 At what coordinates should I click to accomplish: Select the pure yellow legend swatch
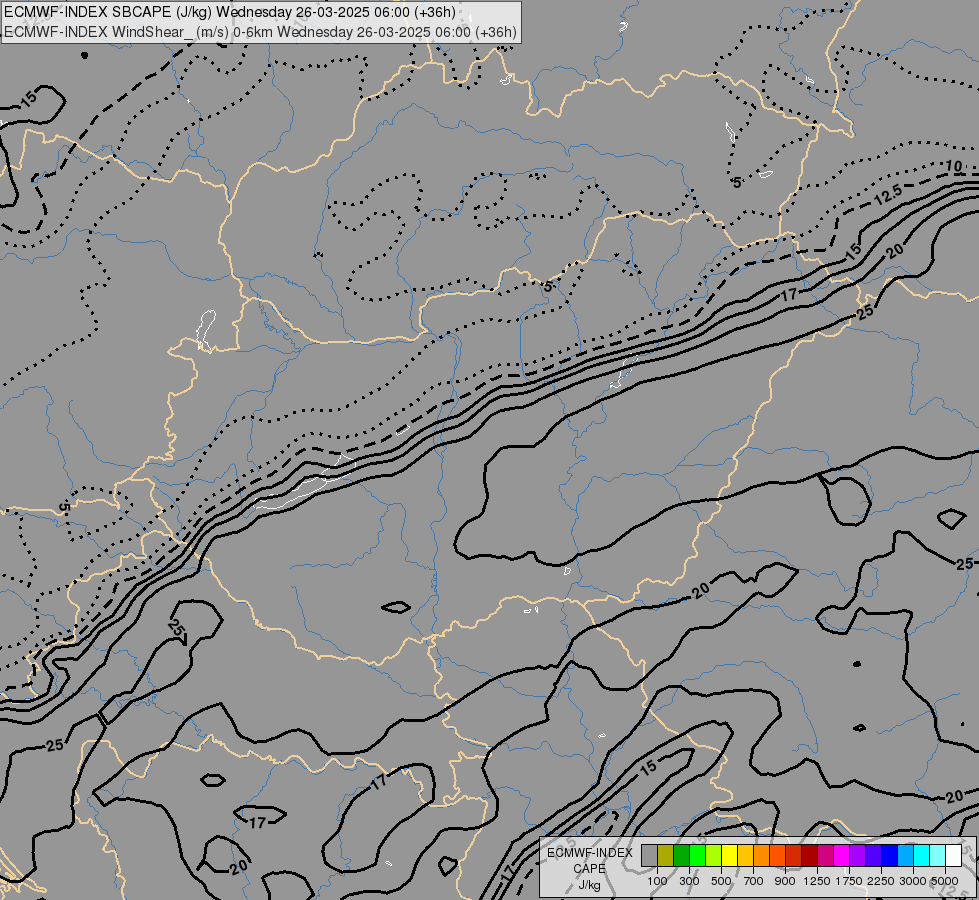coord(729,855)
